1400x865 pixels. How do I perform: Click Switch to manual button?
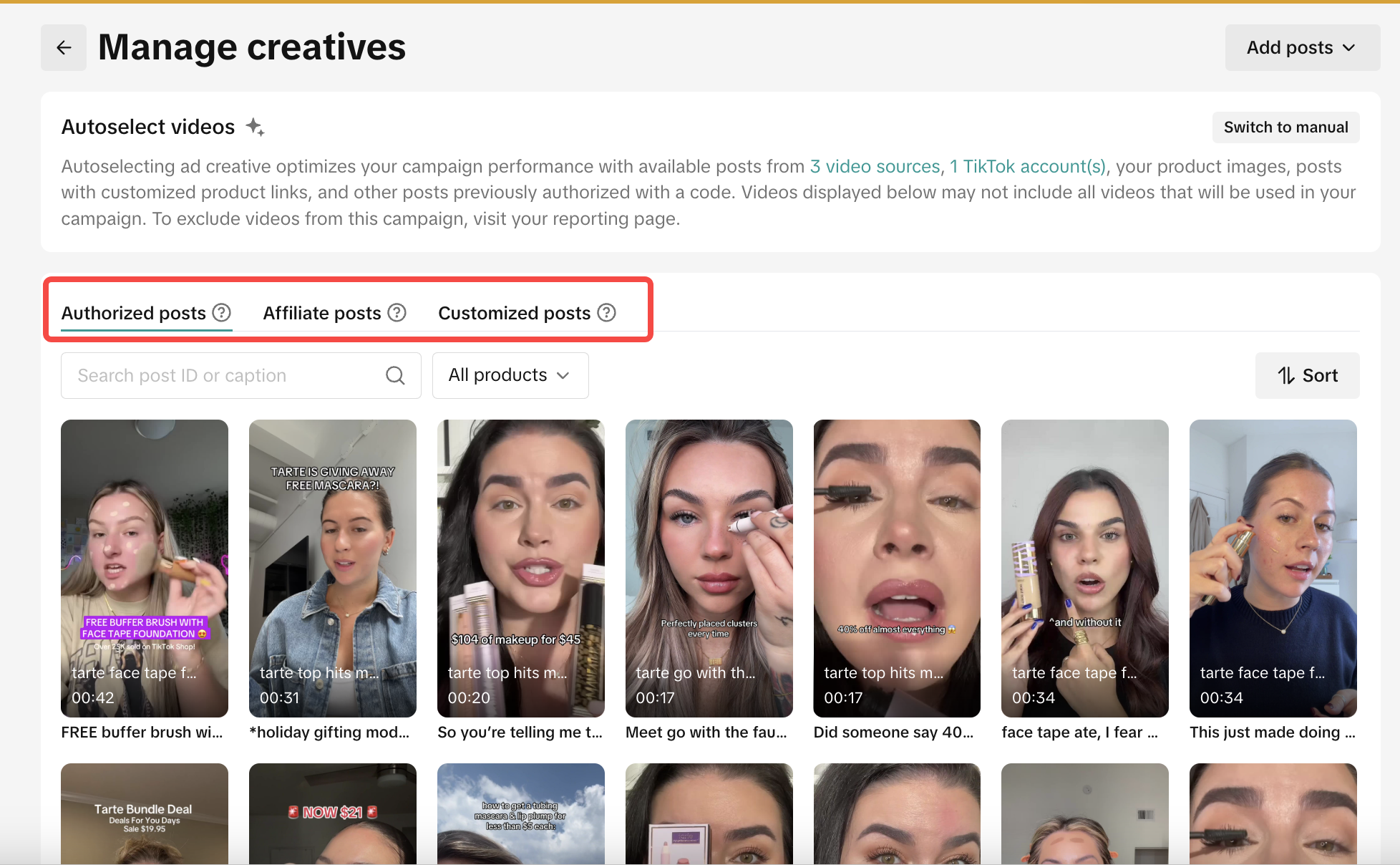[1285, 127]
